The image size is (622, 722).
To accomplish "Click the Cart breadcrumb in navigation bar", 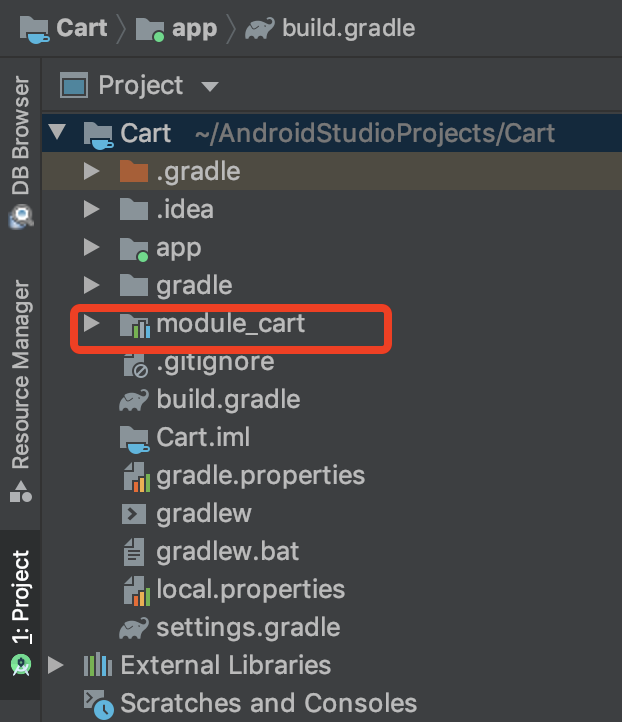I will pos(64,29).
